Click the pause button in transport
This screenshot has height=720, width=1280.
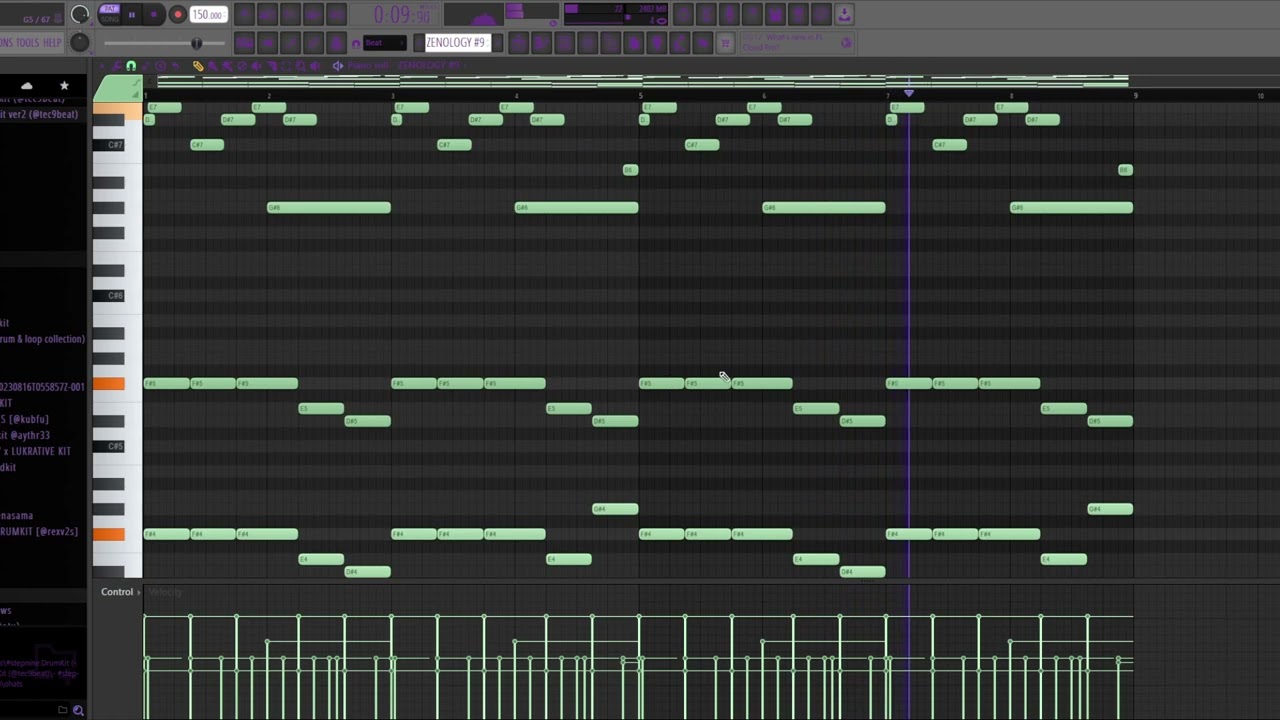(x=131, y=15)
